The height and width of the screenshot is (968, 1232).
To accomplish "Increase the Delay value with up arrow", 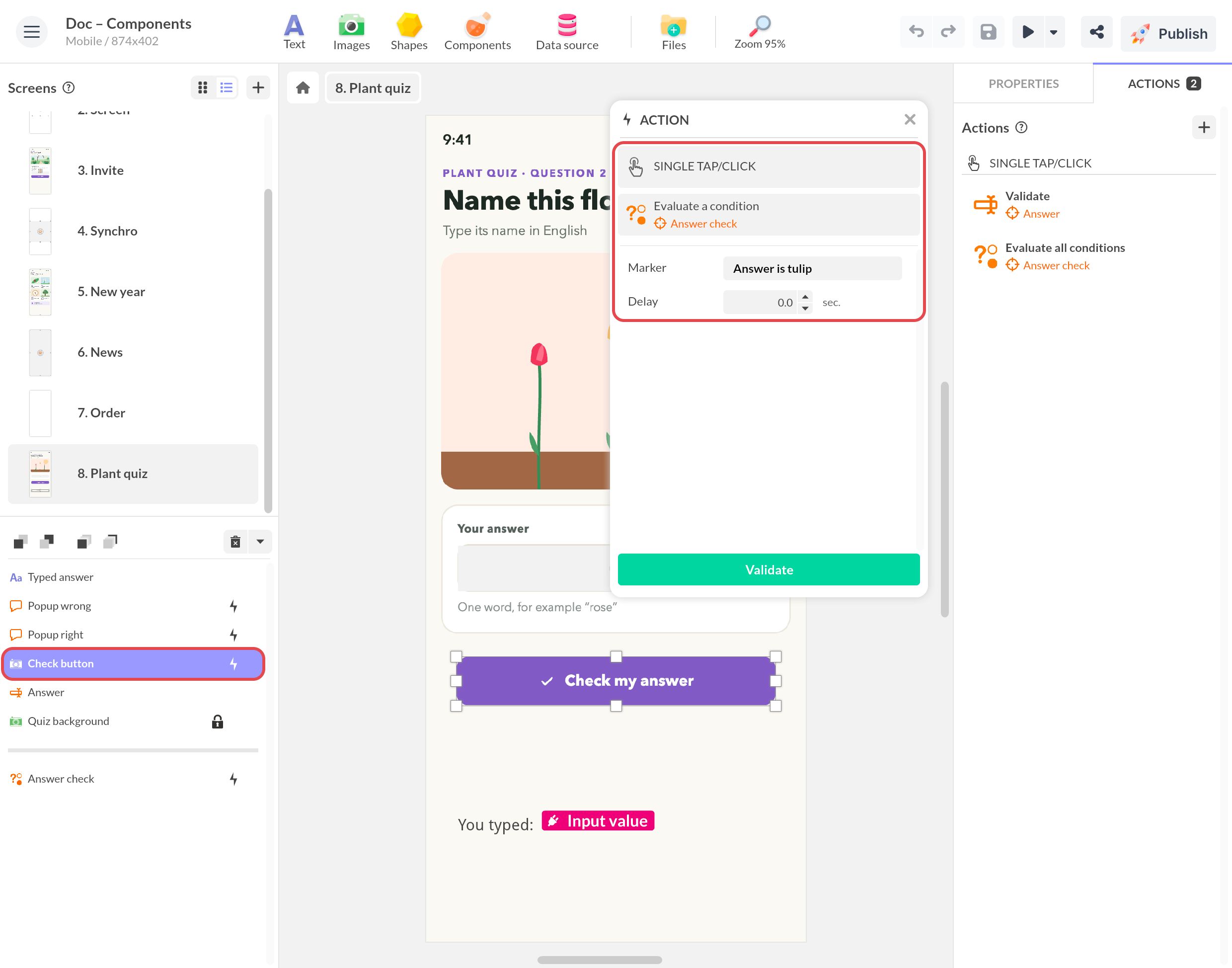I will point(805,297).
